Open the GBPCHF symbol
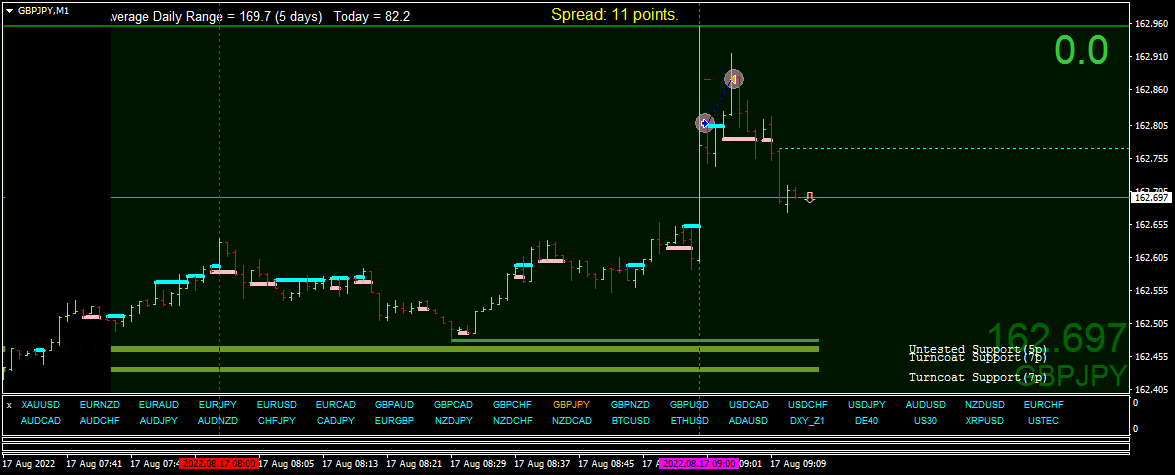The height and width of the screenshot is (475, 1175). coord(513,405)
